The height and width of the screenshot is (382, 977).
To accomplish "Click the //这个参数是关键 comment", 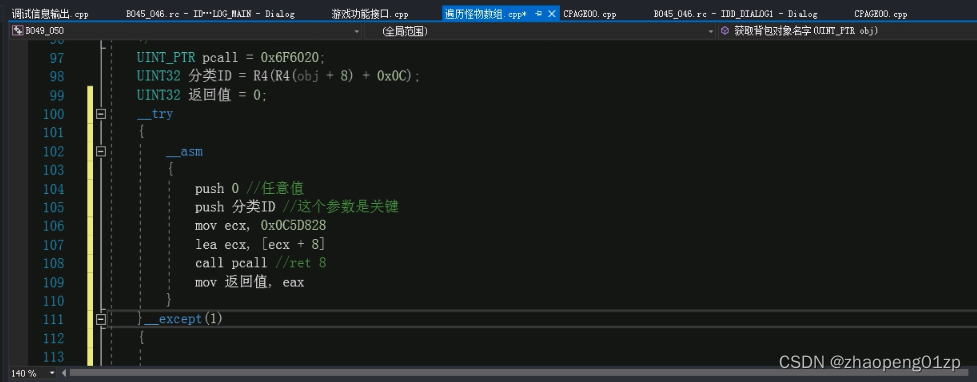I will tap(340, 208).
